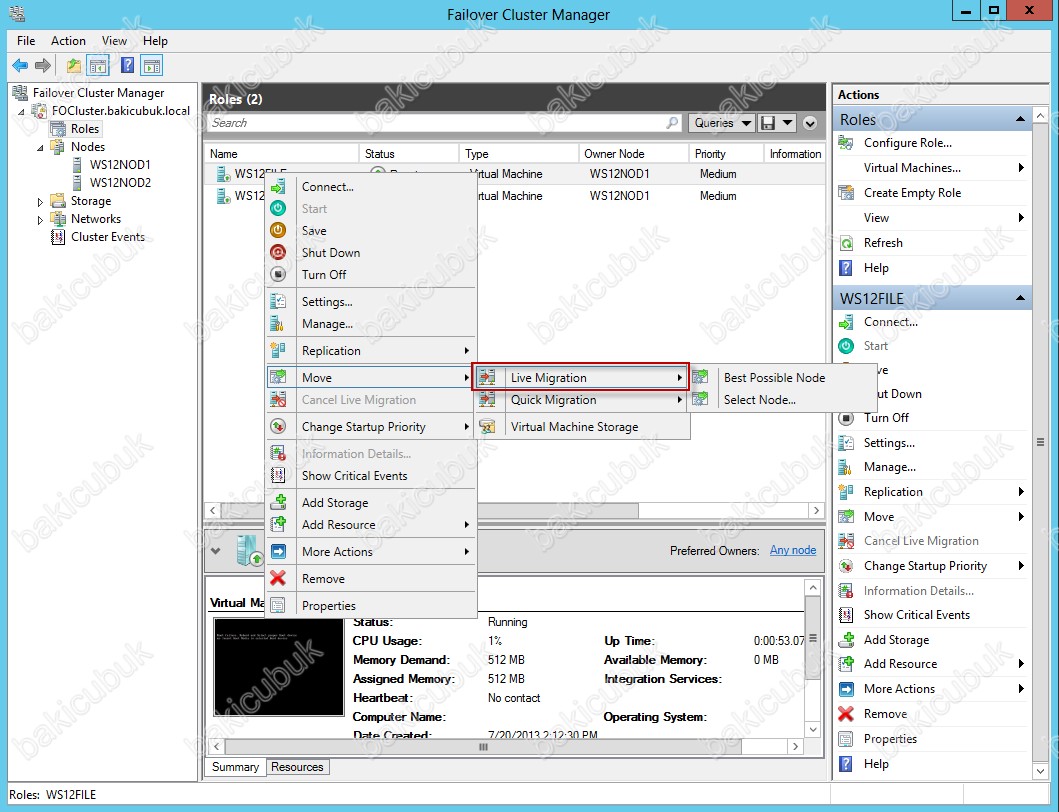The image size is (1059, 812).
Task: Click the save query floppy disk icon
Action: (768, 123)
